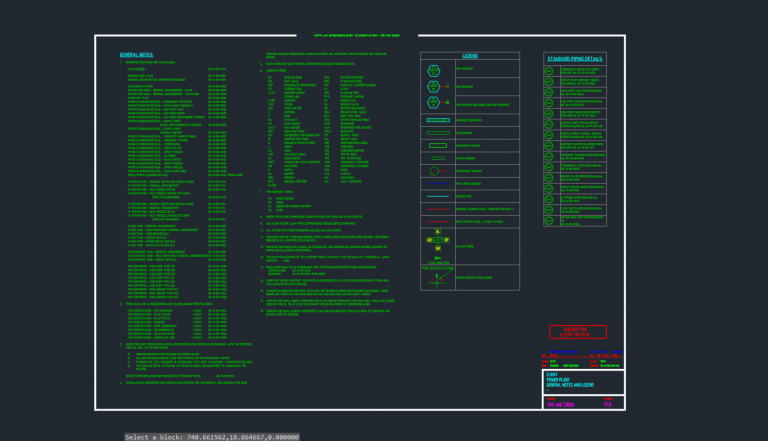The width and height of the screenshot is (768, 441).
Task: Click the LEGEND table title
Action: pyautogui.click(x=470, y=56)
